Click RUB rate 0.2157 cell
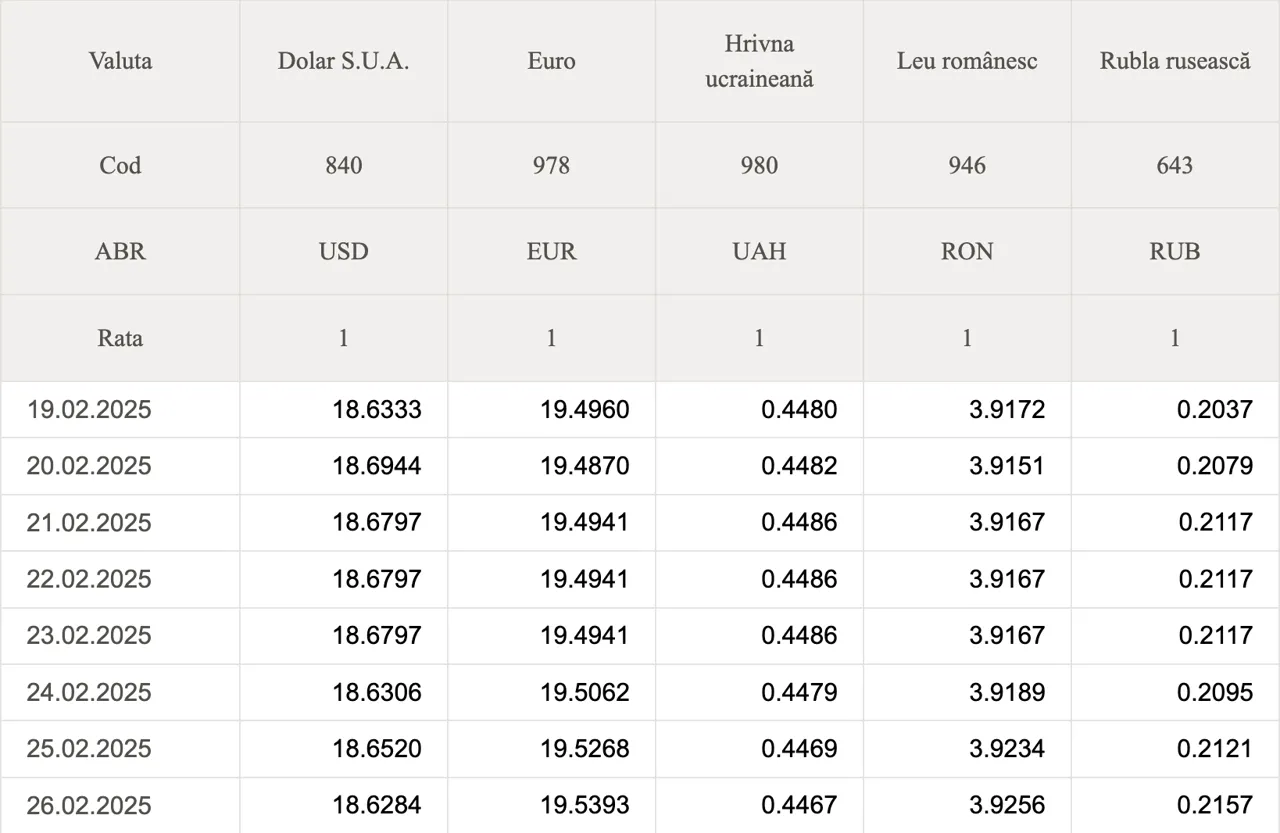Image resolution: width=1280 pixels, height=833 pixels. coord(1176,805)
